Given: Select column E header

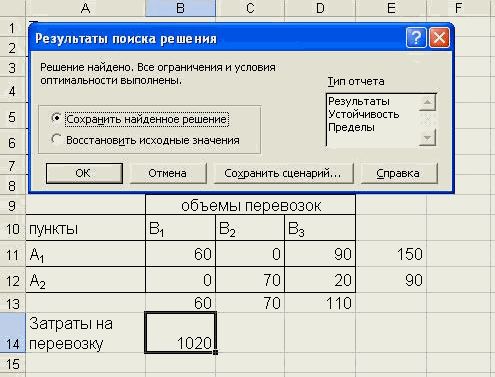Looking at the screenshot, I should coord(391,8).
